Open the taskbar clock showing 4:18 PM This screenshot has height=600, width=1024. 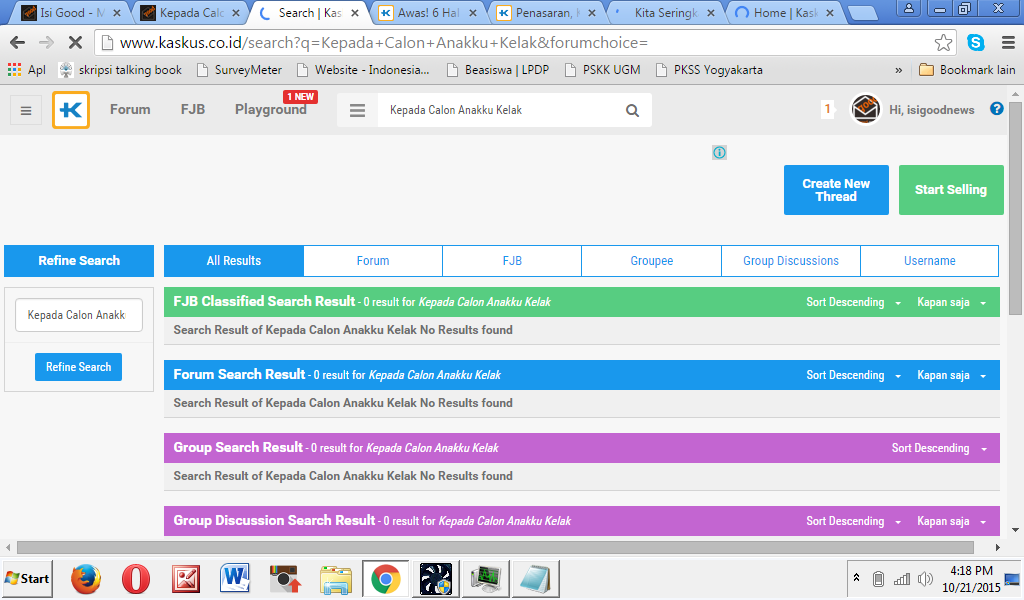pyautogui.click(x=971, y=579)
